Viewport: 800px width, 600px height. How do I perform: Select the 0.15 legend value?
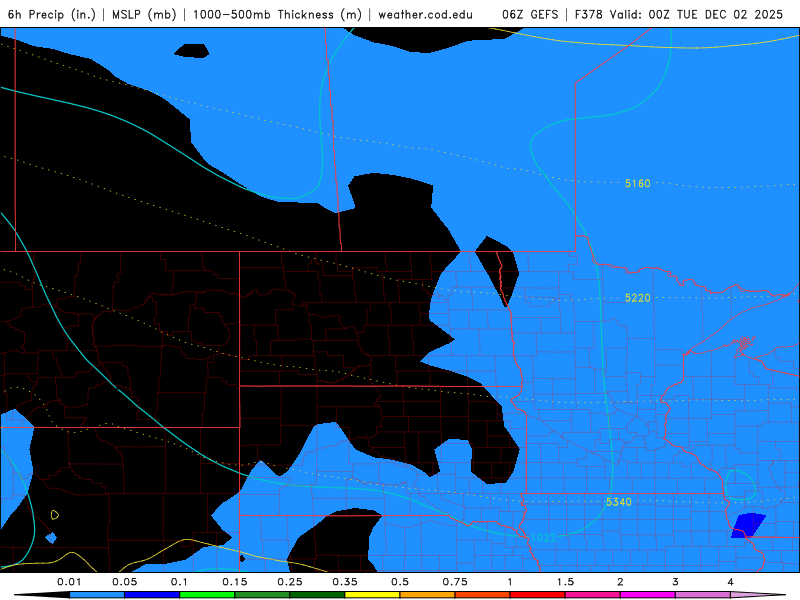point(235,582)
